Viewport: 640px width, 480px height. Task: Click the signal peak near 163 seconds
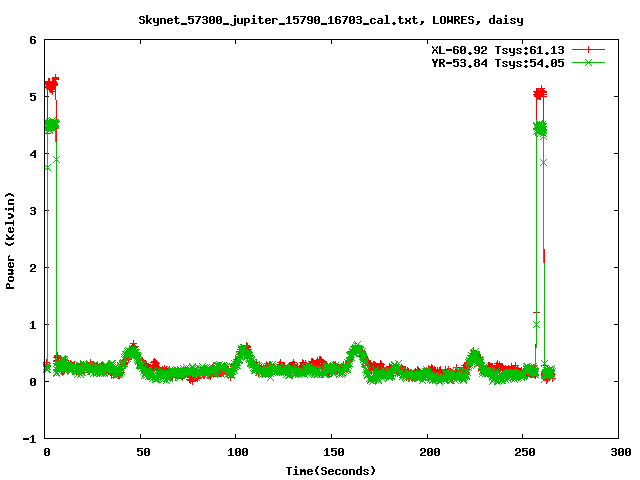357,351
